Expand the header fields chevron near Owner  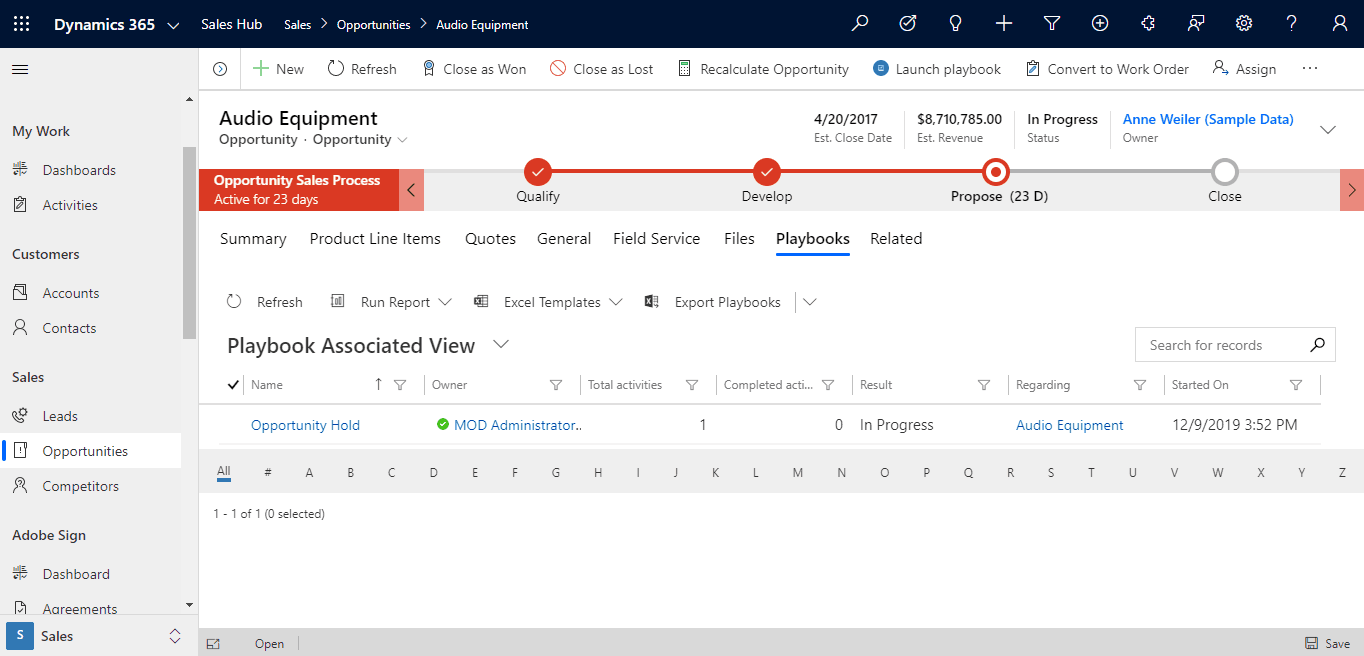click(x=1329, y=130)
